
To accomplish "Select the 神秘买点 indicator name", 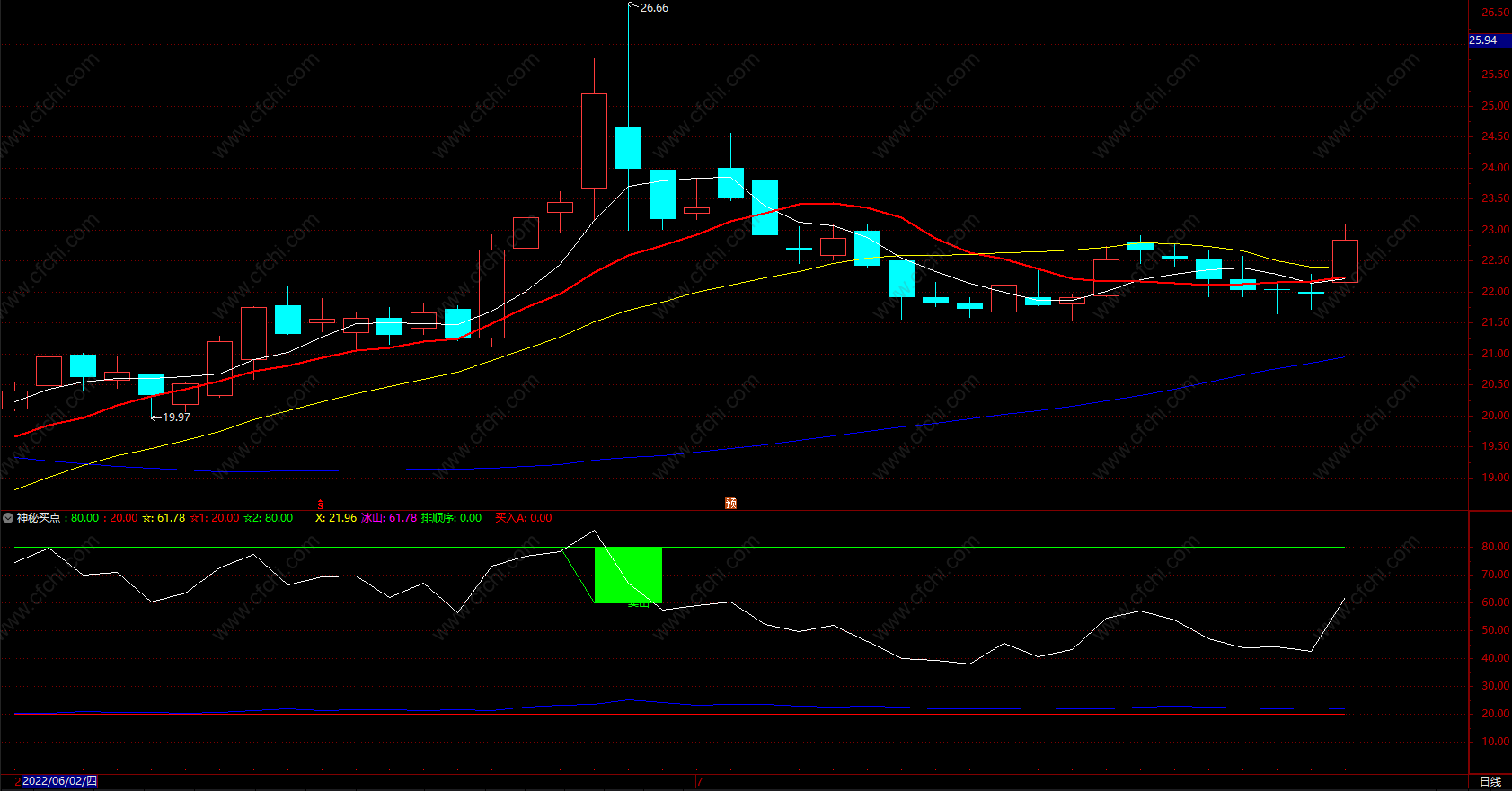I will coord(39,518).
